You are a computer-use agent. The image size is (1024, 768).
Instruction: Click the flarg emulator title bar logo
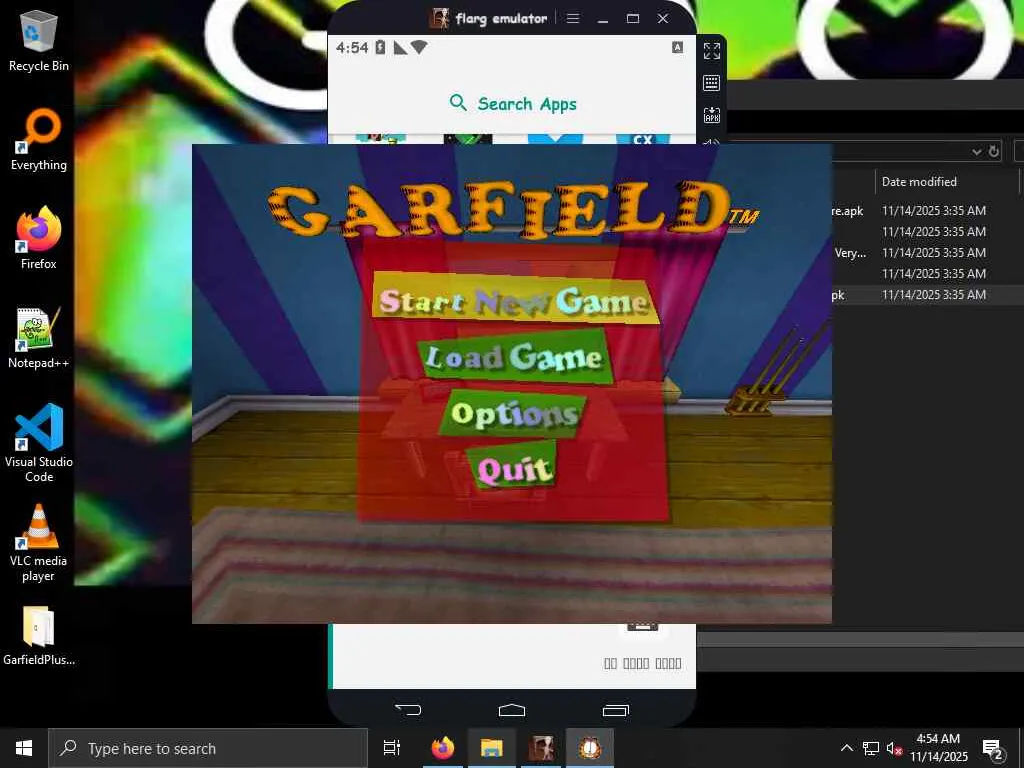pyautogui.click(x=439, y=18)
